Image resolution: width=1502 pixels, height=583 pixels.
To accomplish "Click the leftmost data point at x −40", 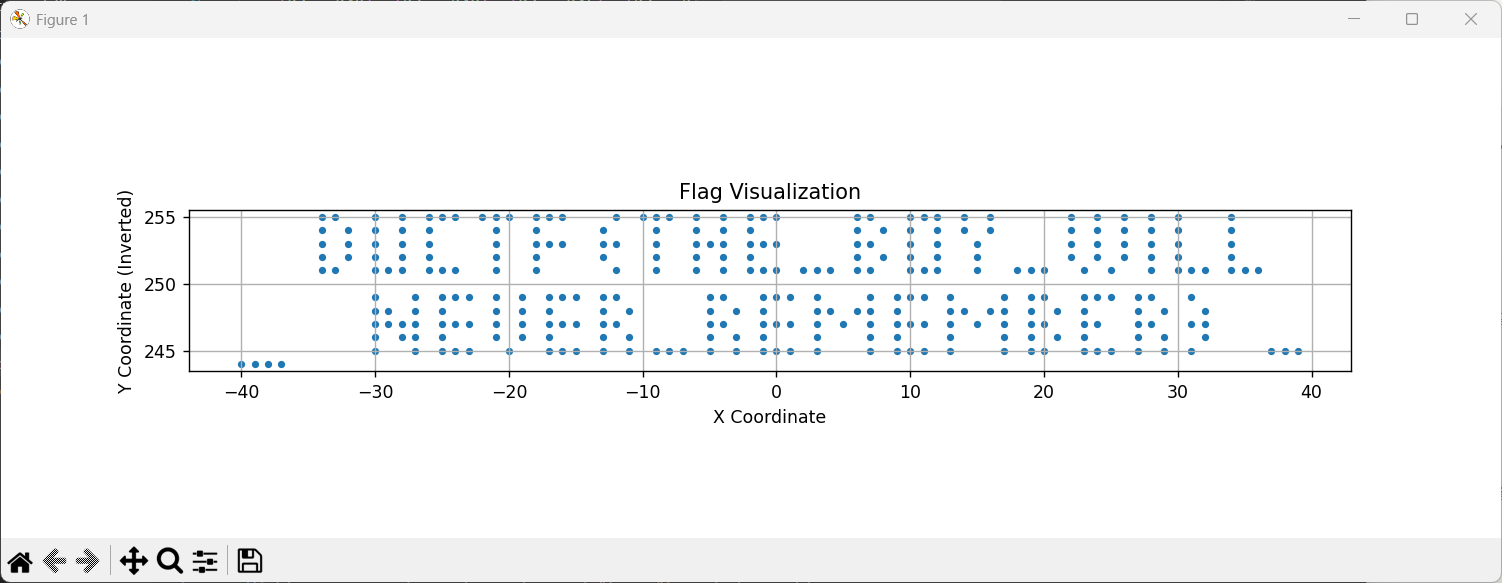I will tap(241, 364).
